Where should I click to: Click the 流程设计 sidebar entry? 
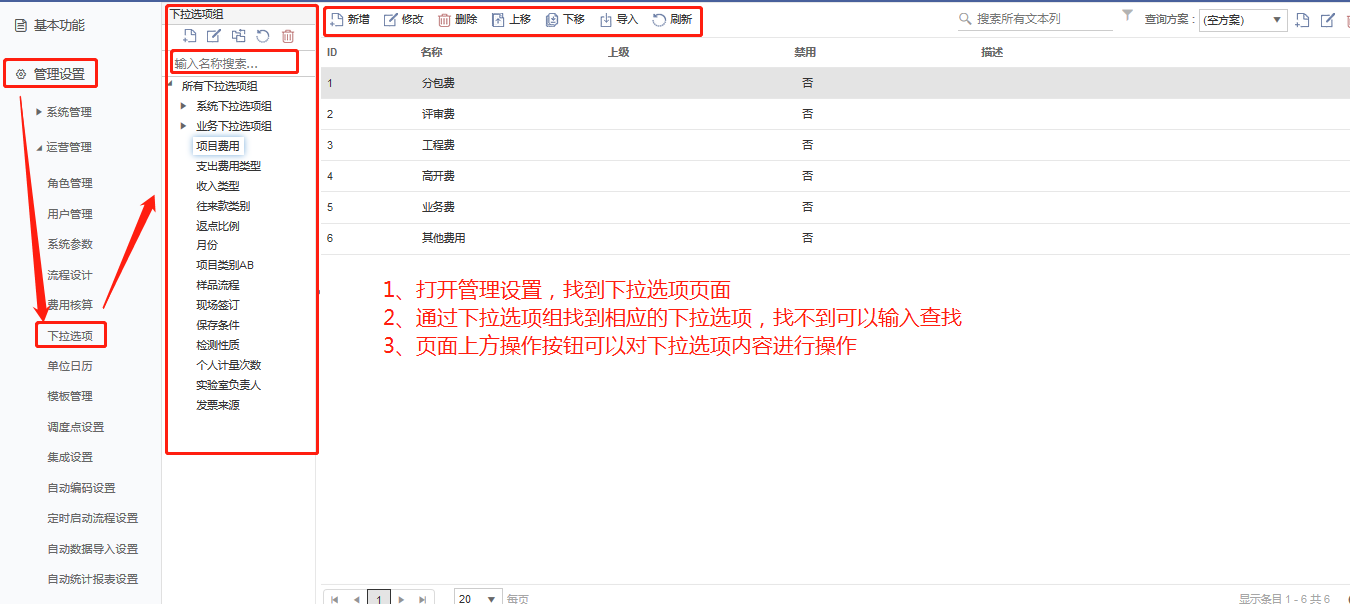68,273
